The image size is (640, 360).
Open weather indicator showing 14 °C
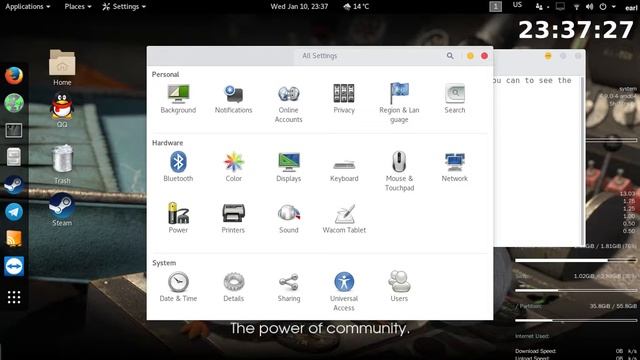[x=356, y=7]
